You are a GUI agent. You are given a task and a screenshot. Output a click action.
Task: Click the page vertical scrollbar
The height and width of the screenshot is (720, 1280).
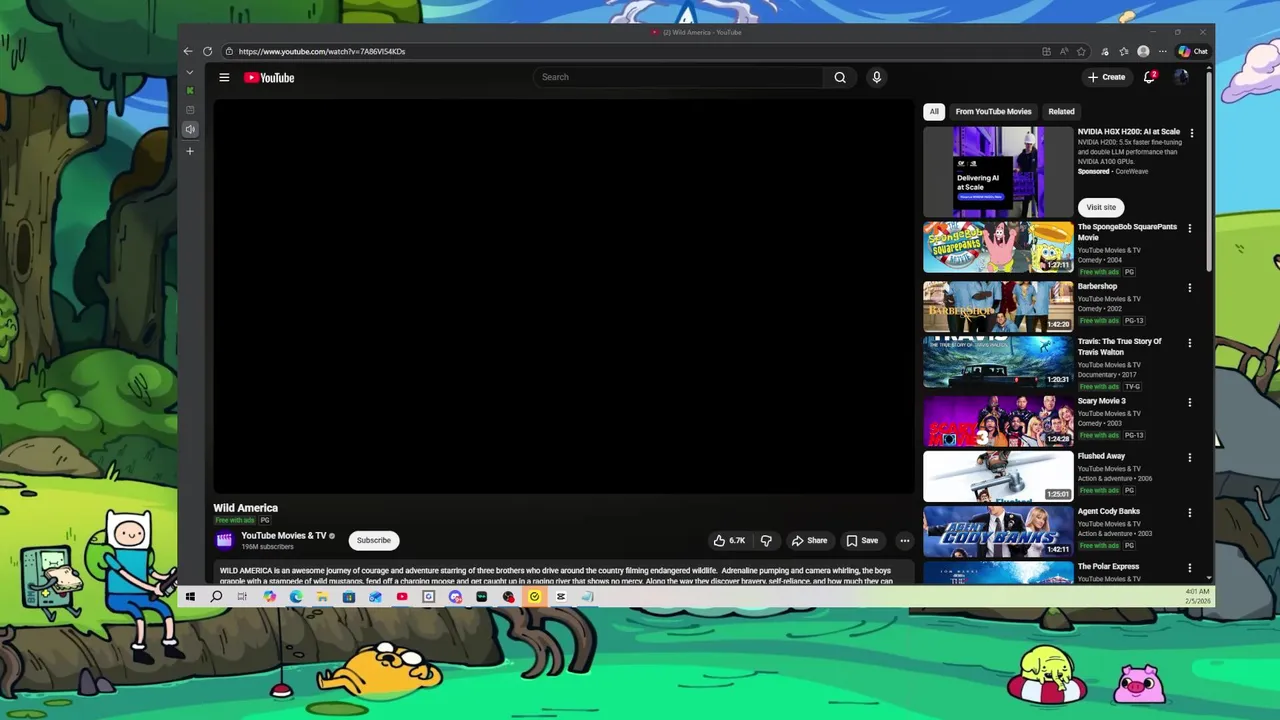[1209, 170]
